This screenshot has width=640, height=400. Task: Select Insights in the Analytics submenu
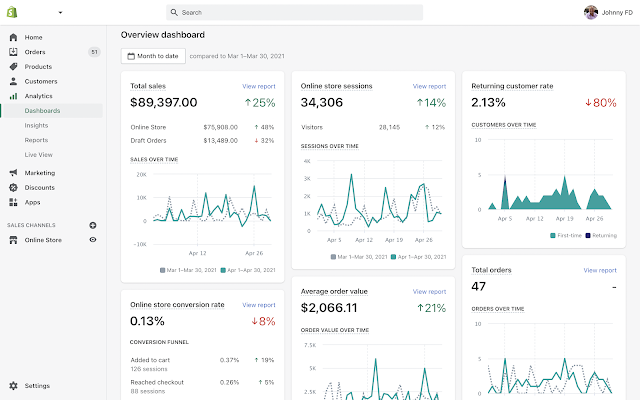point(36,125)
